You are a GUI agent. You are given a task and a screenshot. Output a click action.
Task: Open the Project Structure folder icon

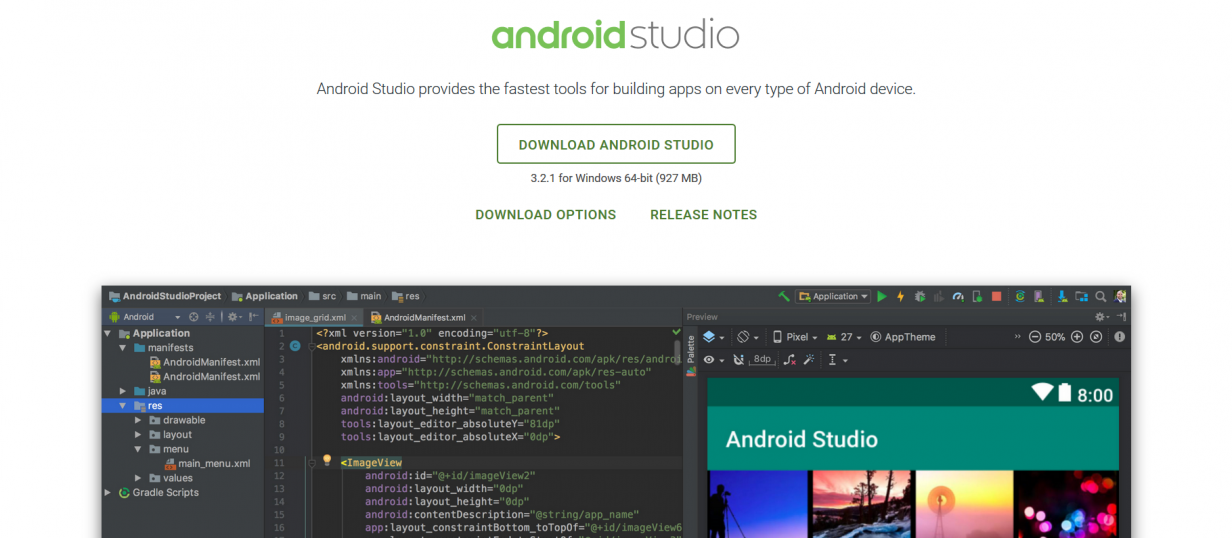[1082, 297]
